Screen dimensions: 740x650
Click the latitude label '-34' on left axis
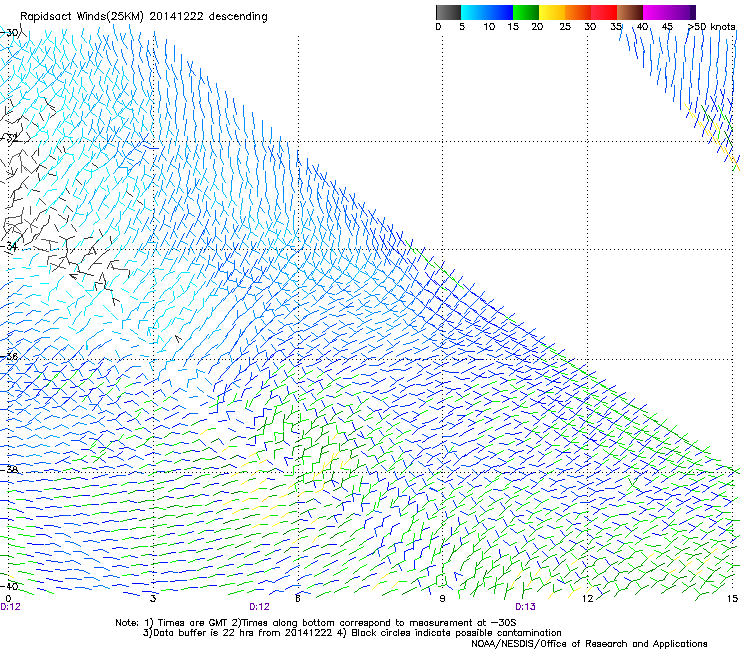coord(9,246)
